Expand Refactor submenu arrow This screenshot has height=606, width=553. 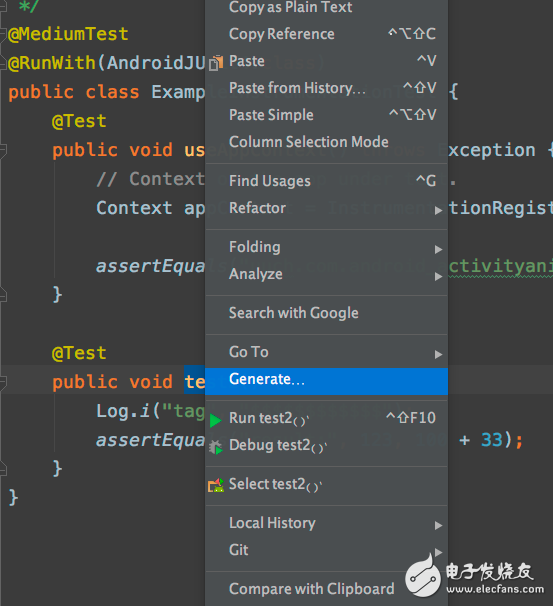coord(438,210)
